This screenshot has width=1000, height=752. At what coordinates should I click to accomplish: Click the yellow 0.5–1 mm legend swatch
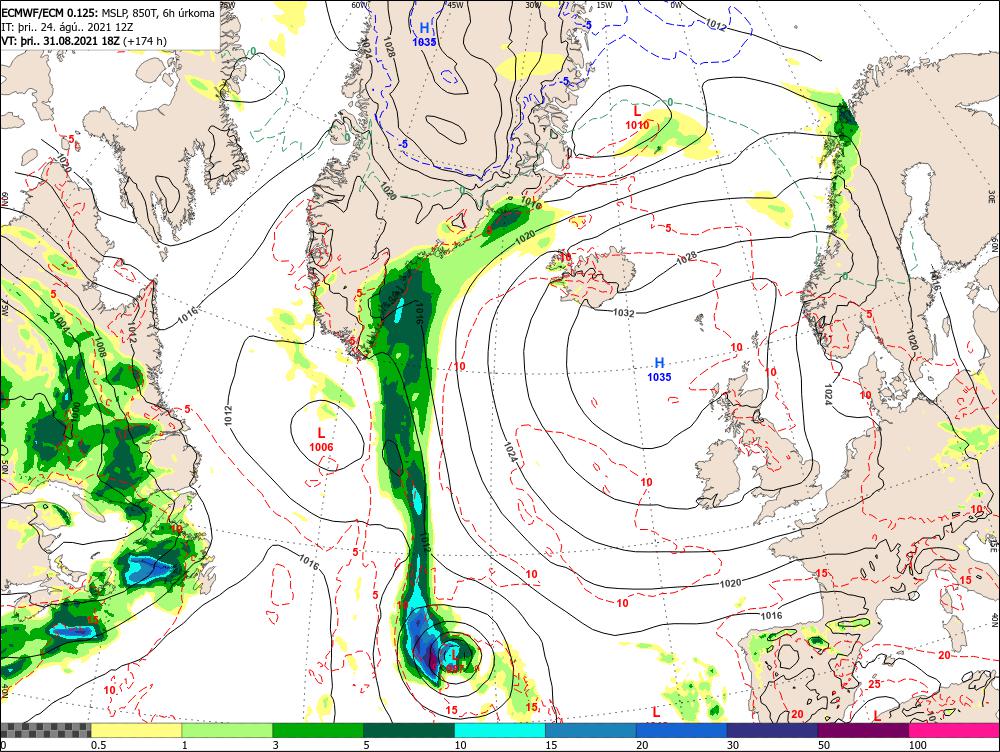click(x=136, y=730)
